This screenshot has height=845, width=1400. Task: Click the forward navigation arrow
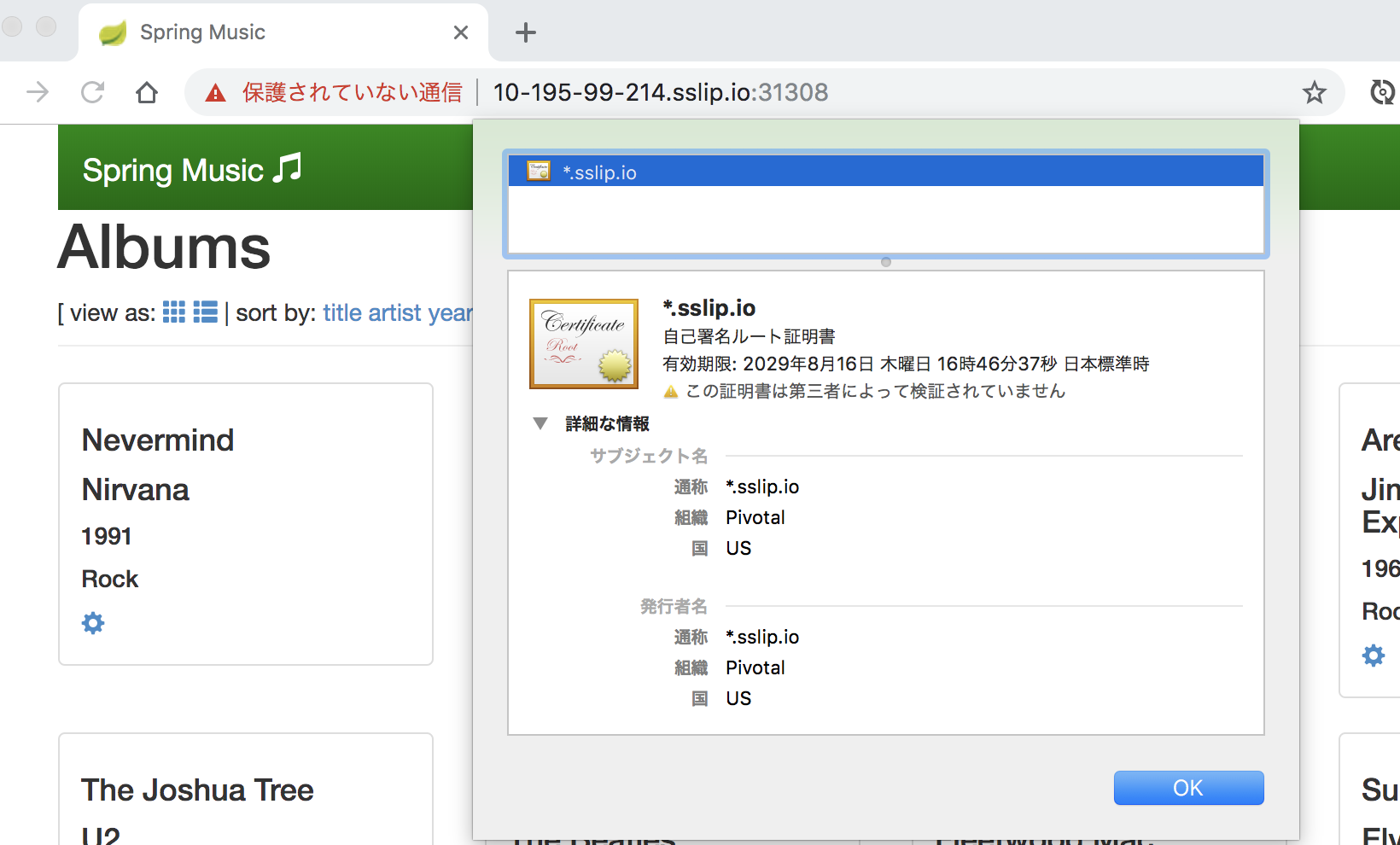click(38, 92)
